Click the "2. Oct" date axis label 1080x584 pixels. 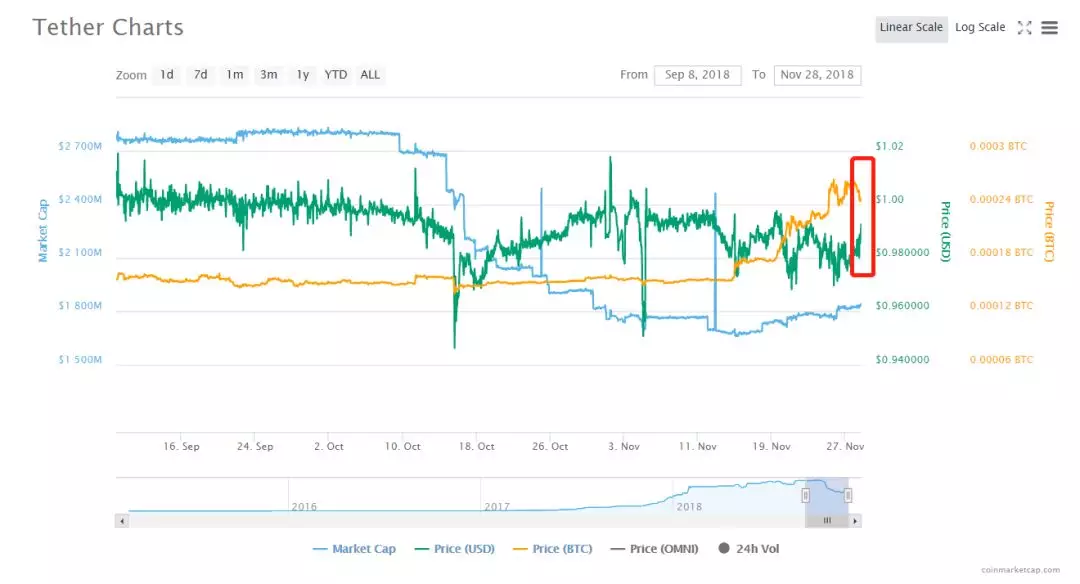point(329,446)
